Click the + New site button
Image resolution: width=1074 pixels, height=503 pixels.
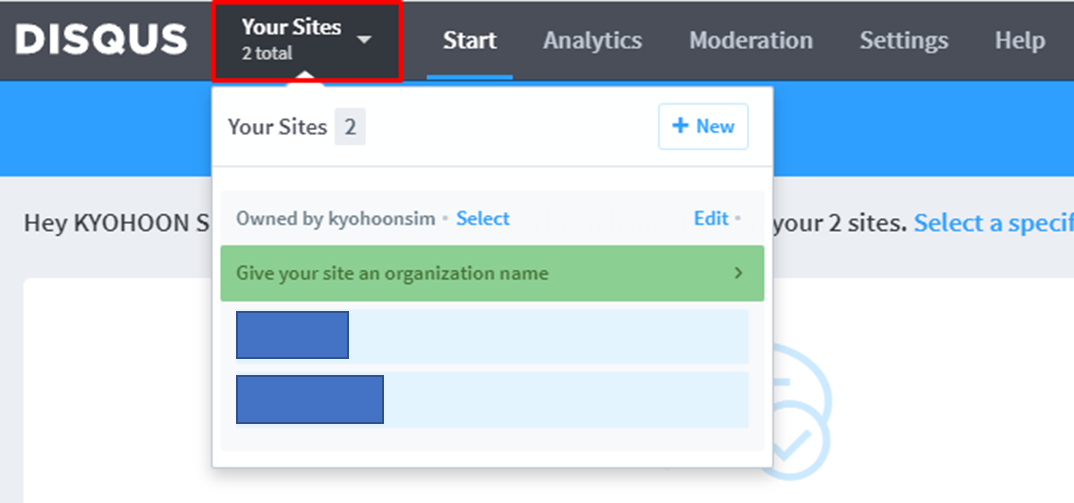tap(703, 126)
